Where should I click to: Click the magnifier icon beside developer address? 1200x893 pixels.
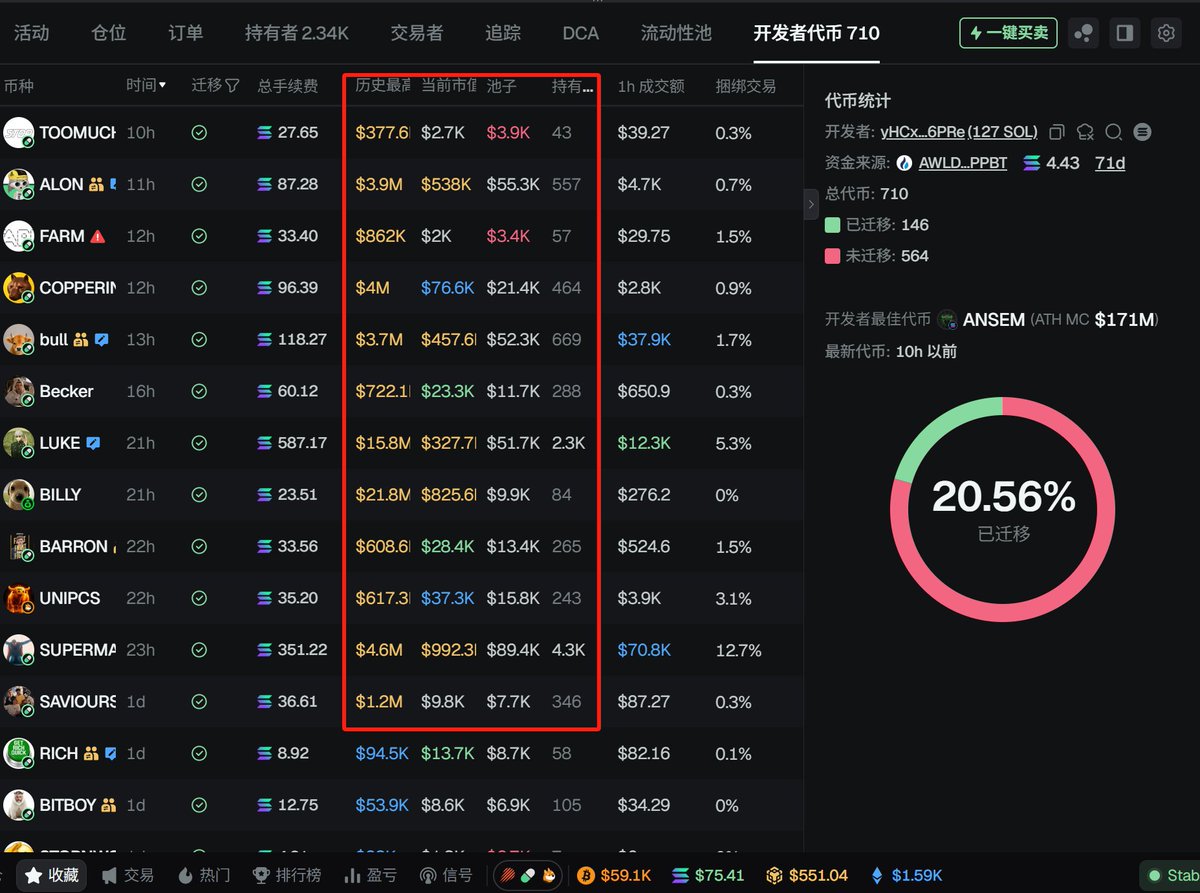(1114, 132)
